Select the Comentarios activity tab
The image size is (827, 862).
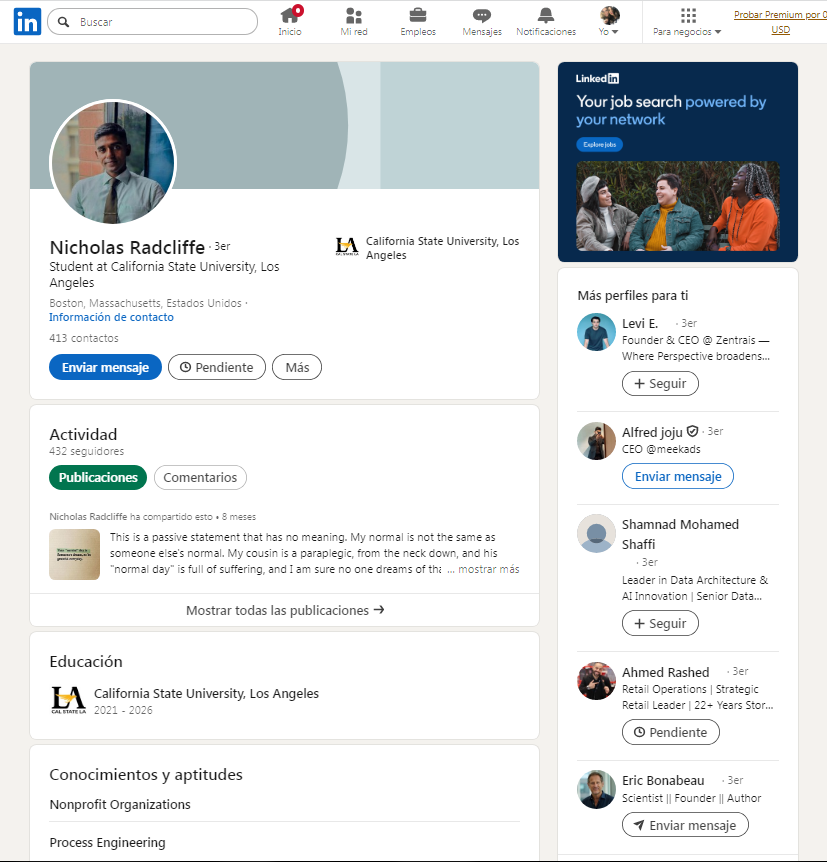point(200,477)
